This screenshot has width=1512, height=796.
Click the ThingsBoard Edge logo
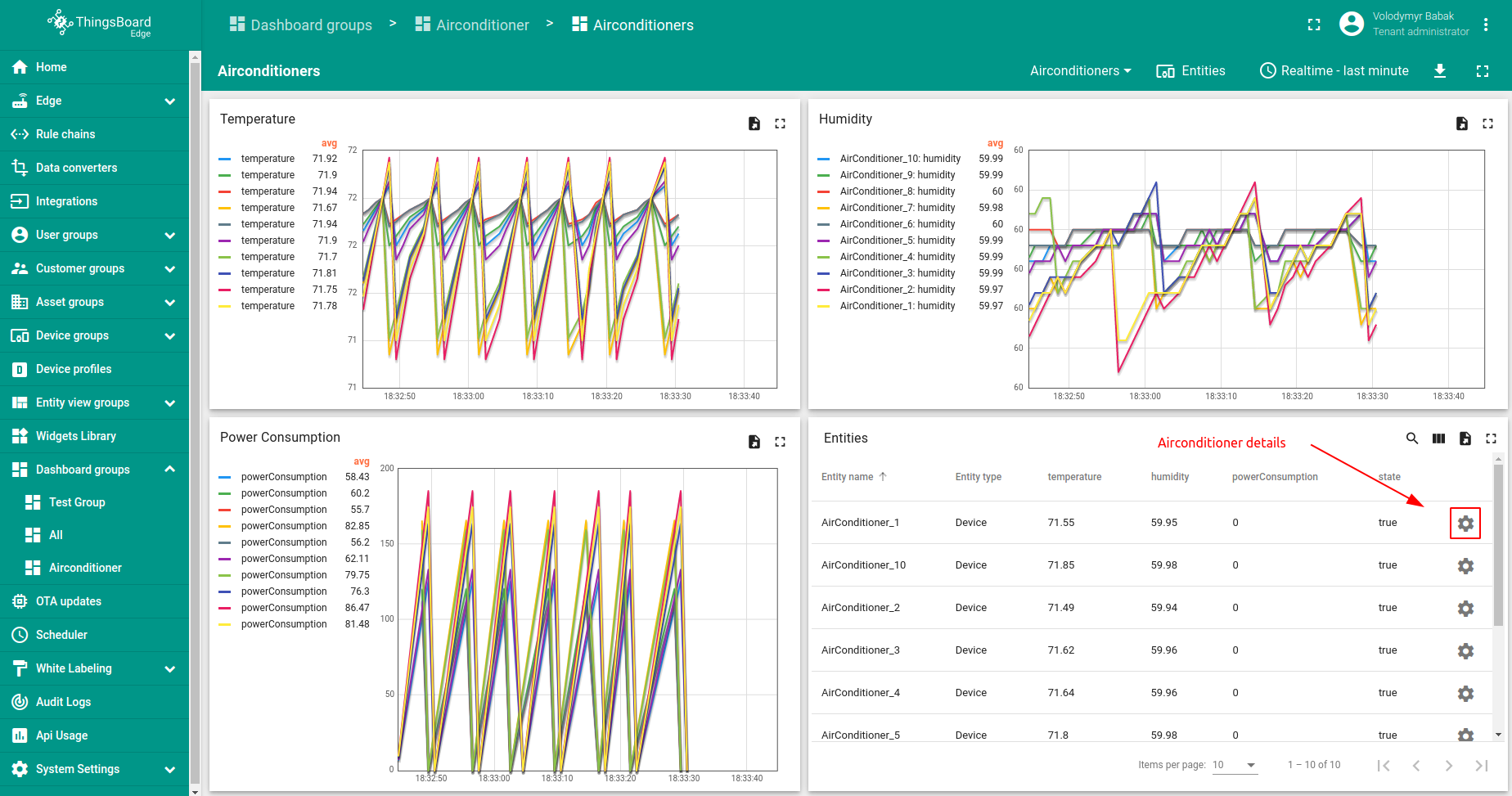pyautogui.click(x=100, y=24)
